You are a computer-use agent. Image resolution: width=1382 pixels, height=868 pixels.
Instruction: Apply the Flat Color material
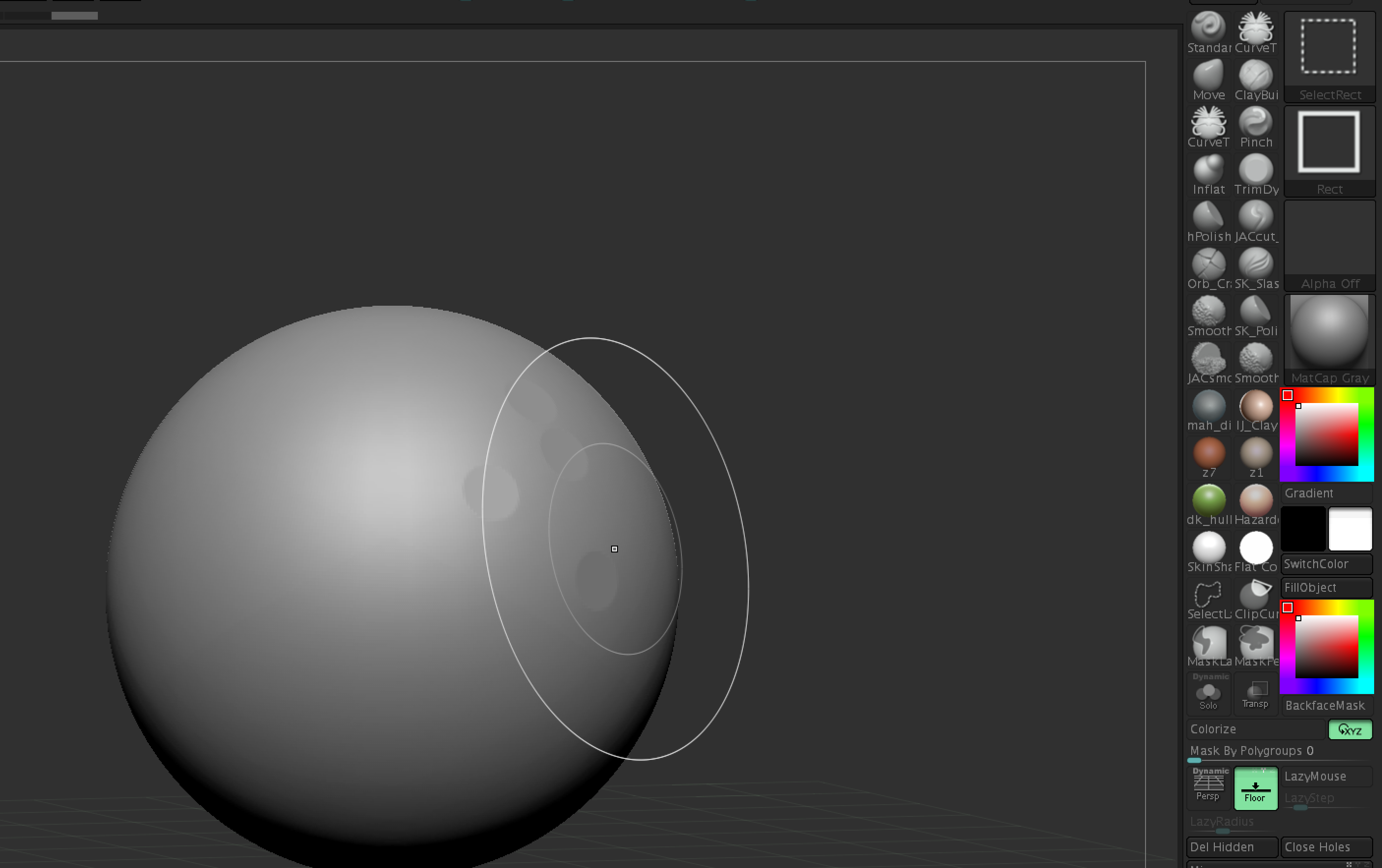pos(1256,552)
